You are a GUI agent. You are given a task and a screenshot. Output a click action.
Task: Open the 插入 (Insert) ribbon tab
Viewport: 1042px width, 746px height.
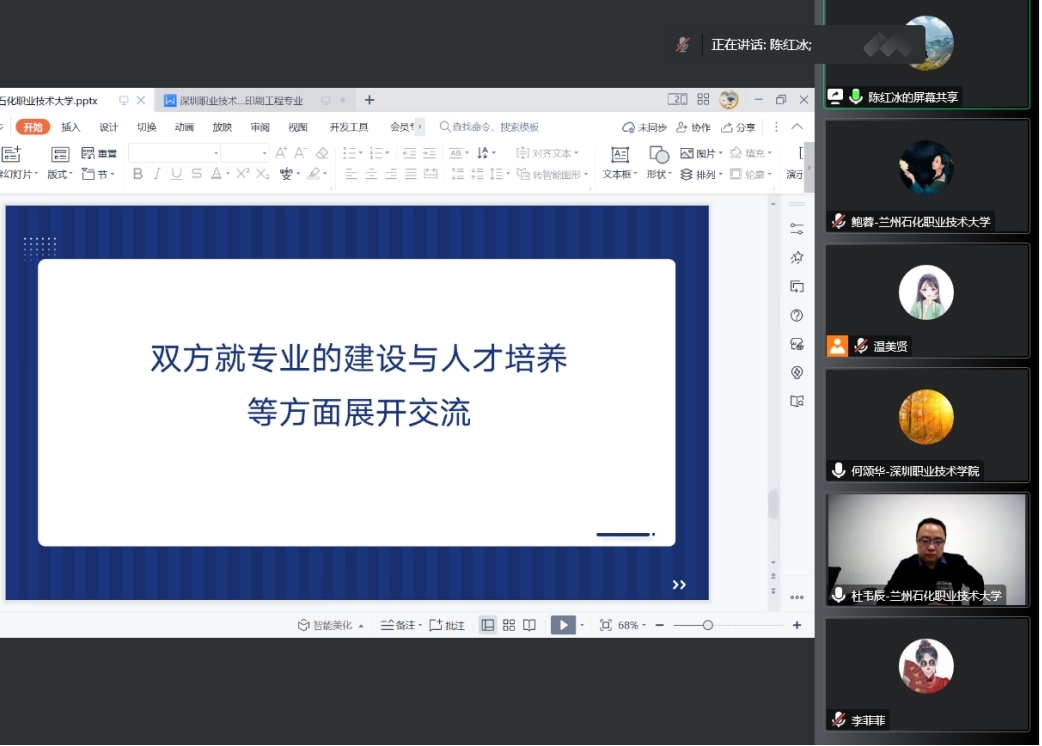click(x=71, y=127)
